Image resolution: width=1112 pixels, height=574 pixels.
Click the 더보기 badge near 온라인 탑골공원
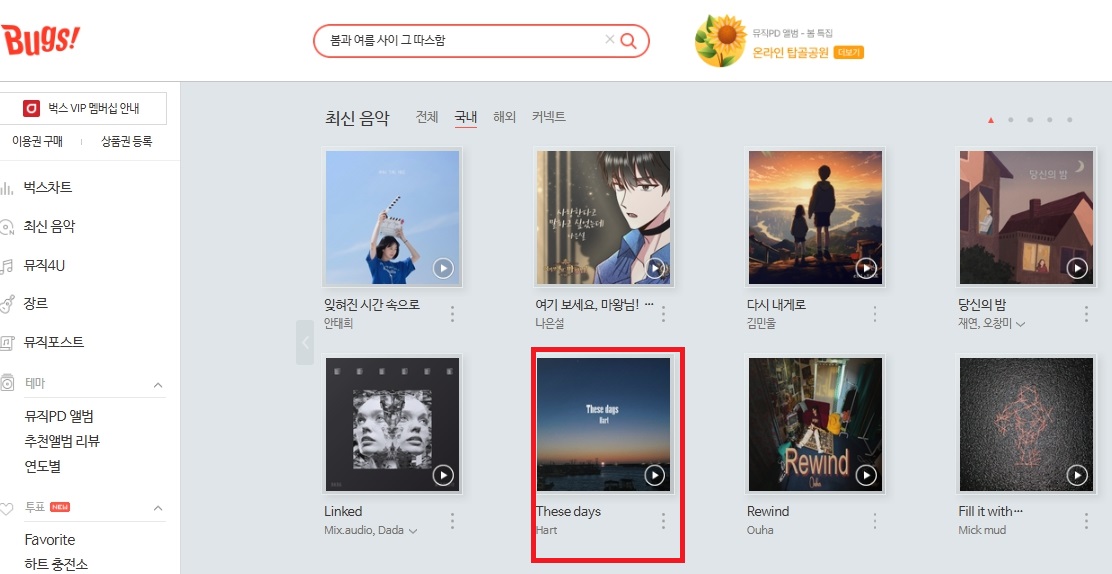(x=849, y=53)
